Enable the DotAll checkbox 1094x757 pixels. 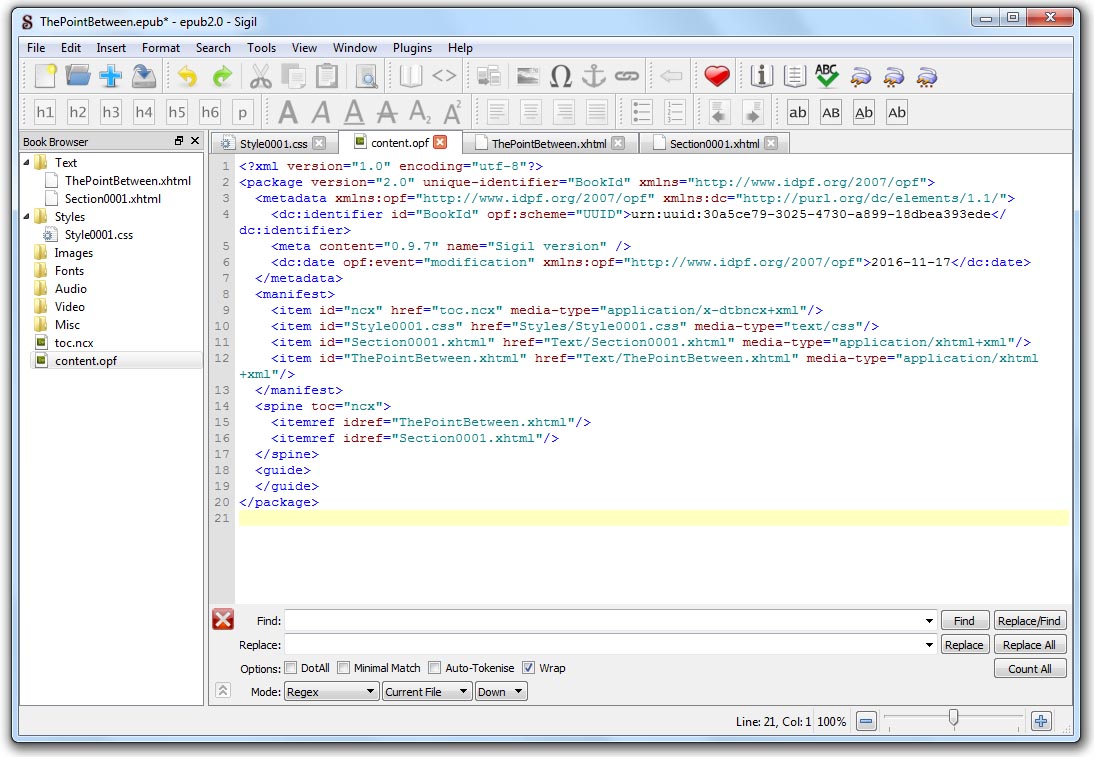click(x=291, y=668)
